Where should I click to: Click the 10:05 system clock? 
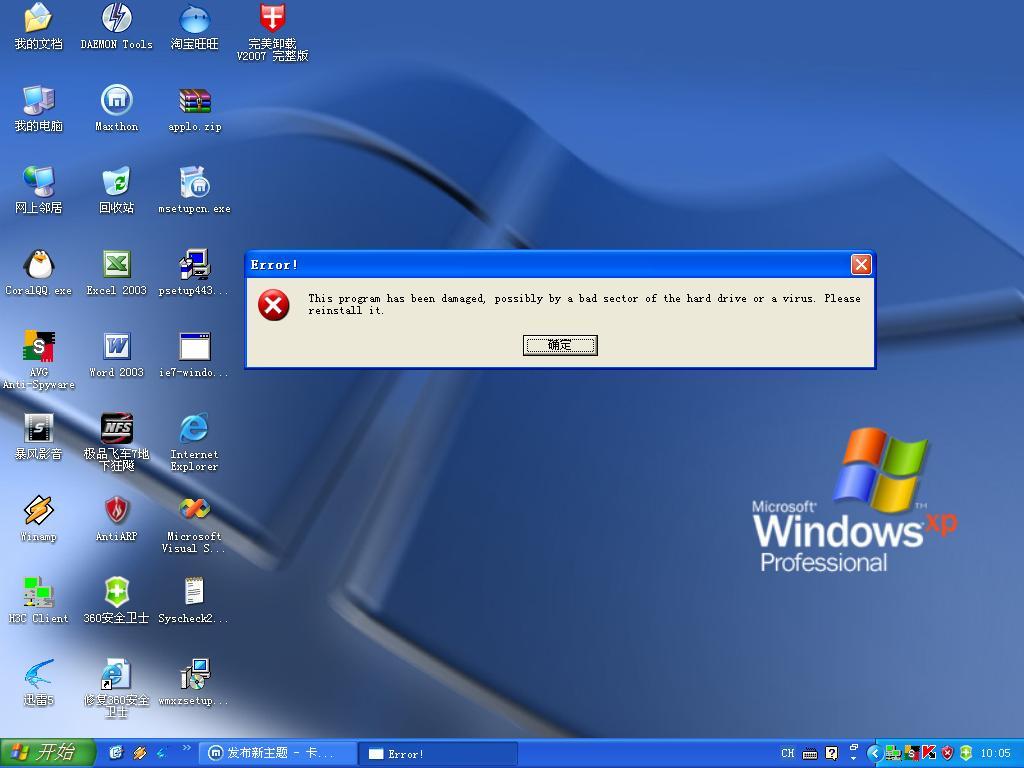tap(995, 754)
